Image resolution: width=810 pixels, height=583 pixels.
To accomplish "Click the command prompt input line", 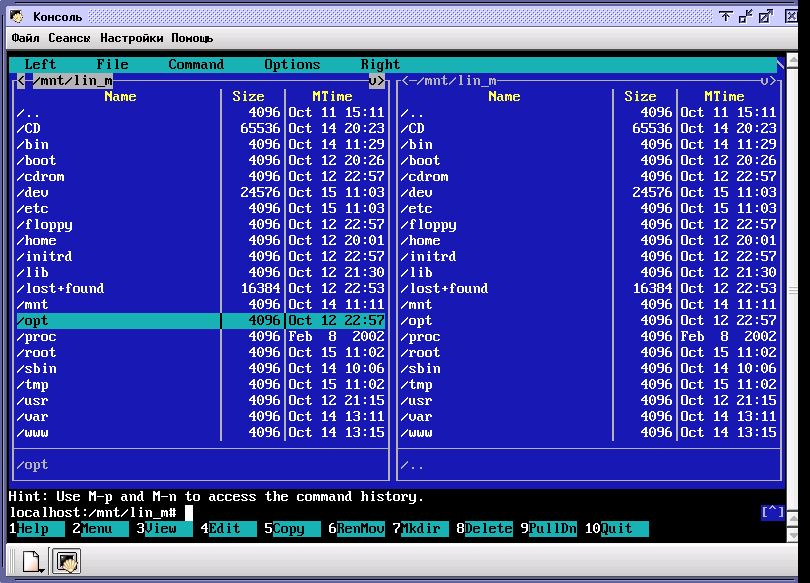I will tap(385, 513).
